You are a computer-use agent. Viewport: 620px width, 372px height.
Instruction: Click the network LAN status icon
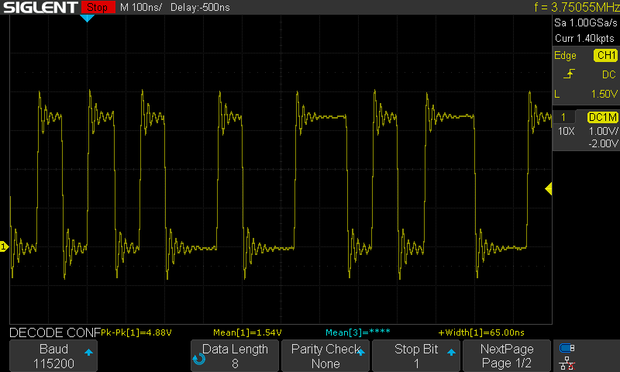pyautogui.click(x=567, y=363)
